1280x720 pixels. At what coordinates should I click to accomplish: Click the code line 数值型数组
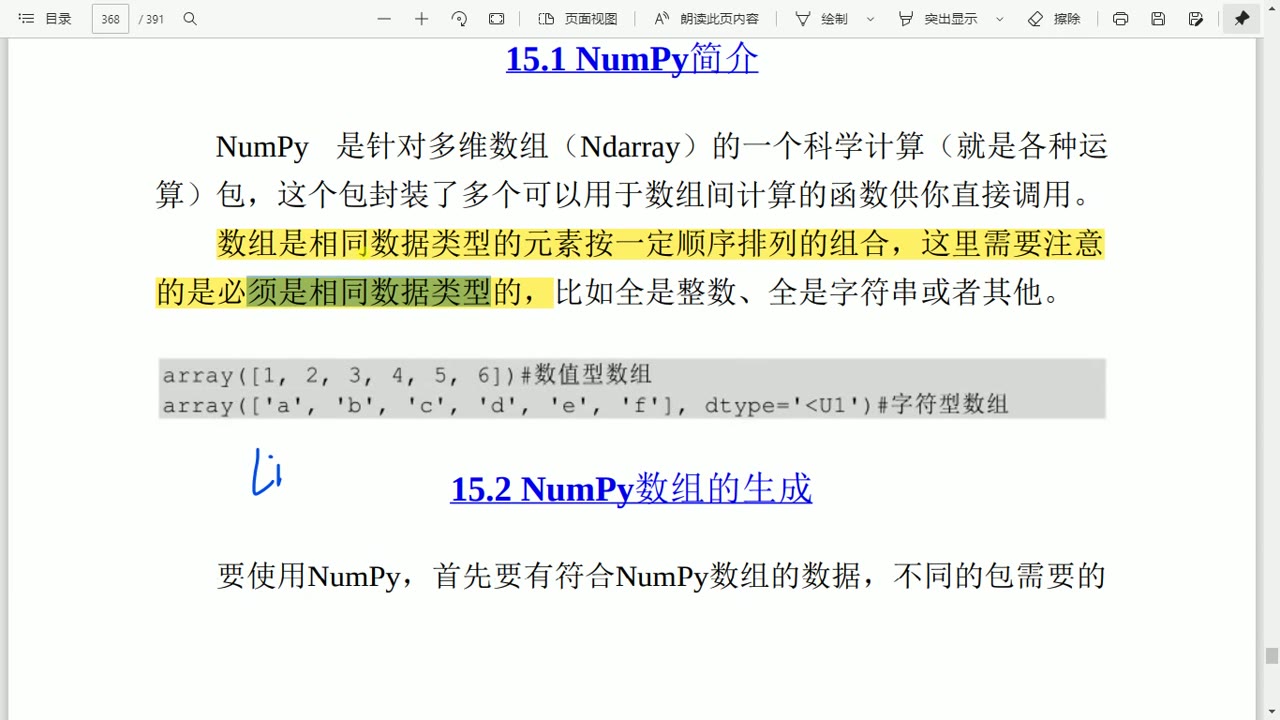pos(407,375)
